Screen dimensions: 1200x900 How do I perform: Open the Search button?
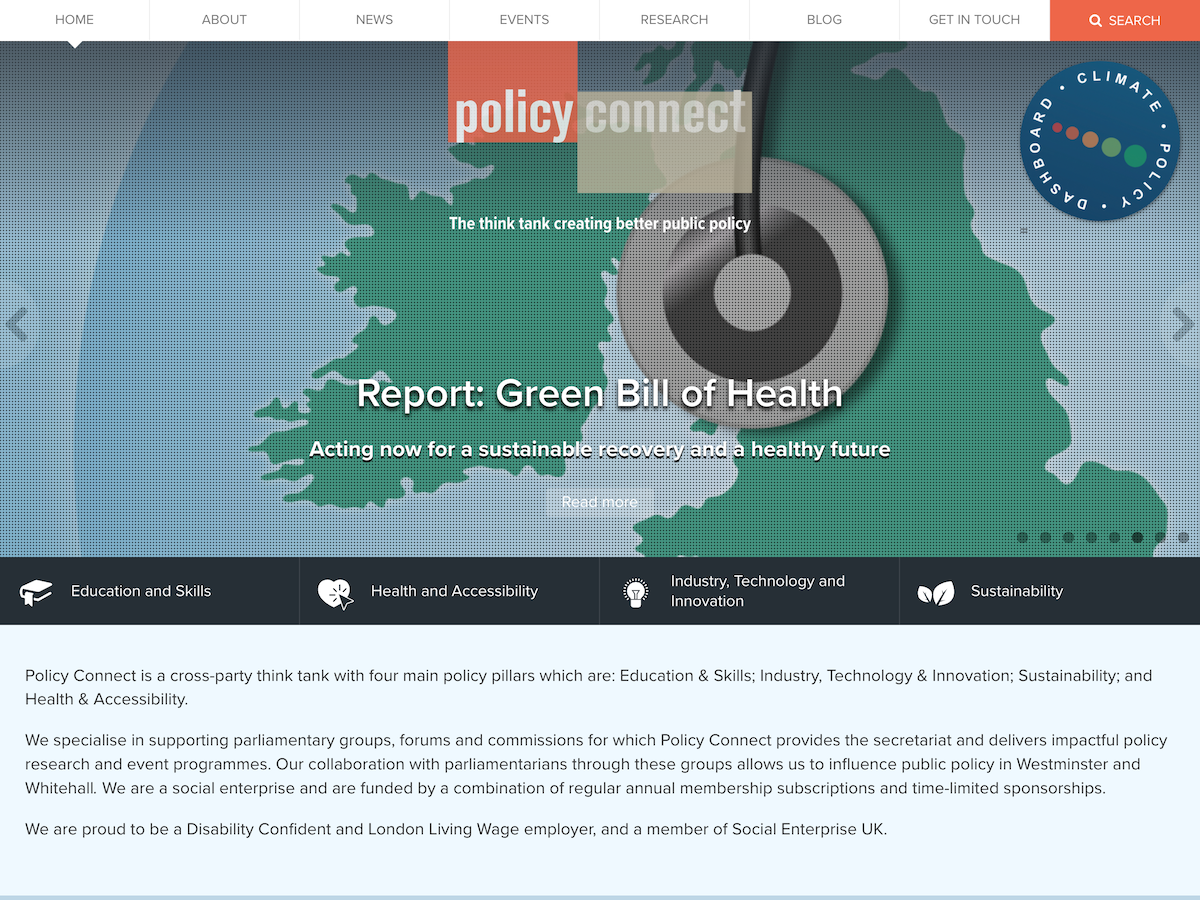(x=1125, y=20)
